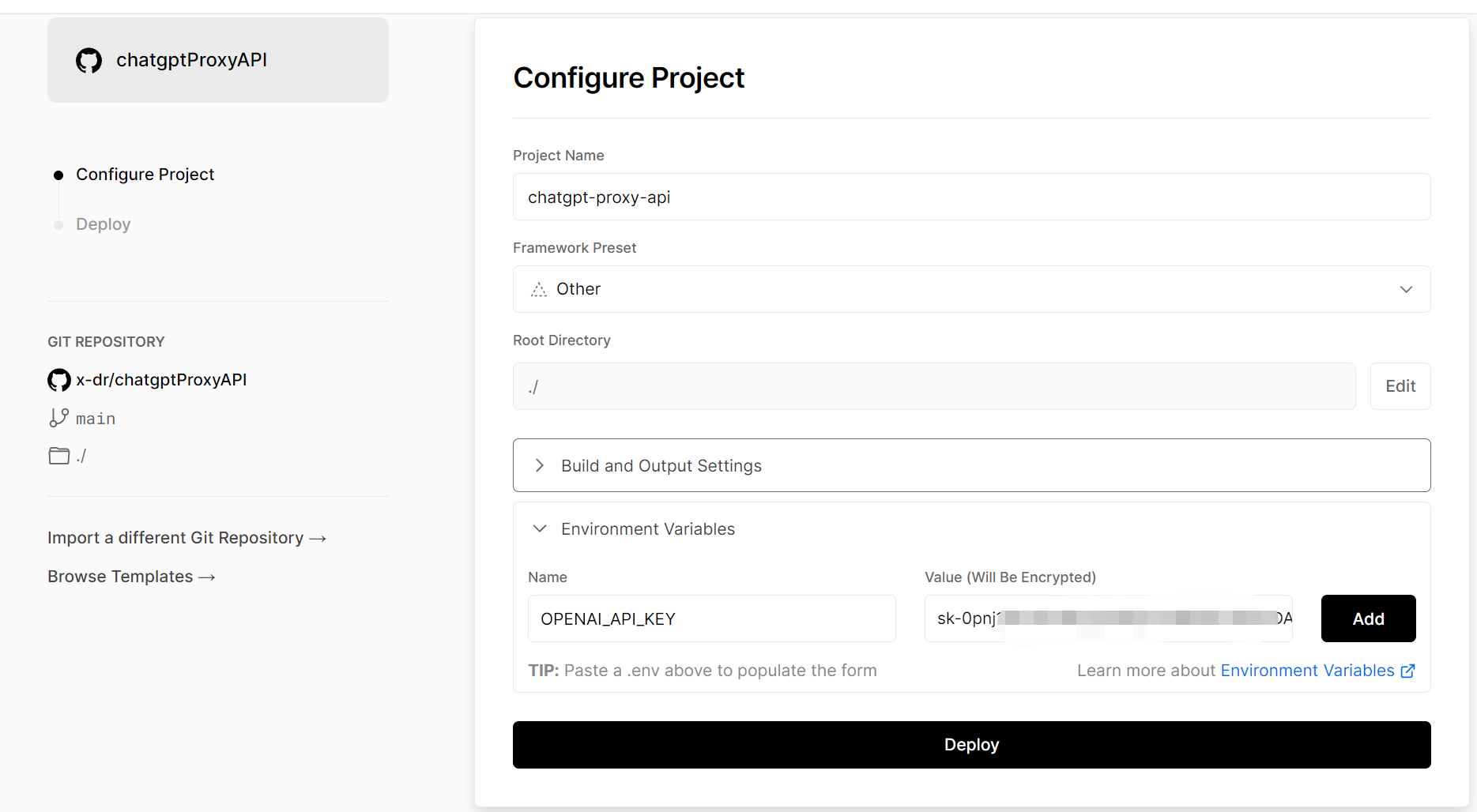Click the git branch icon beside main
Image resolution: width=1477 pixels, height=812 pixels.
(x=58, y=418)
